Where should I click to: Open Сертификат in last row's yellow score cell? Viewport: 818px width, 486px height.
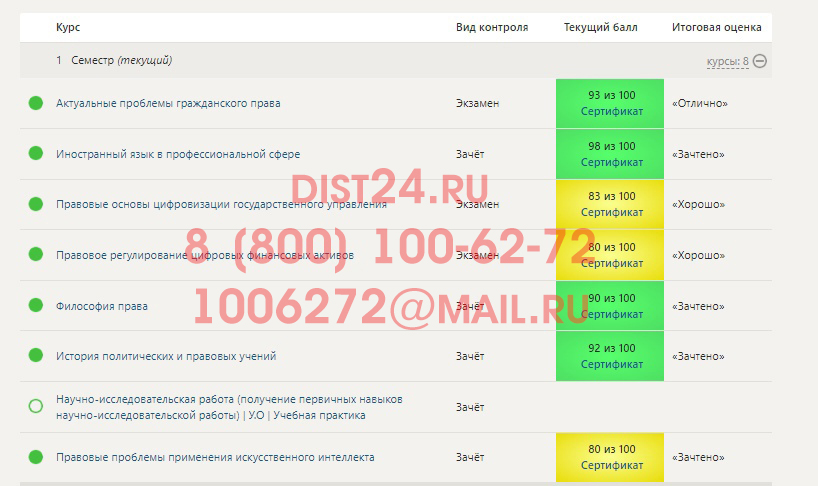611,465
